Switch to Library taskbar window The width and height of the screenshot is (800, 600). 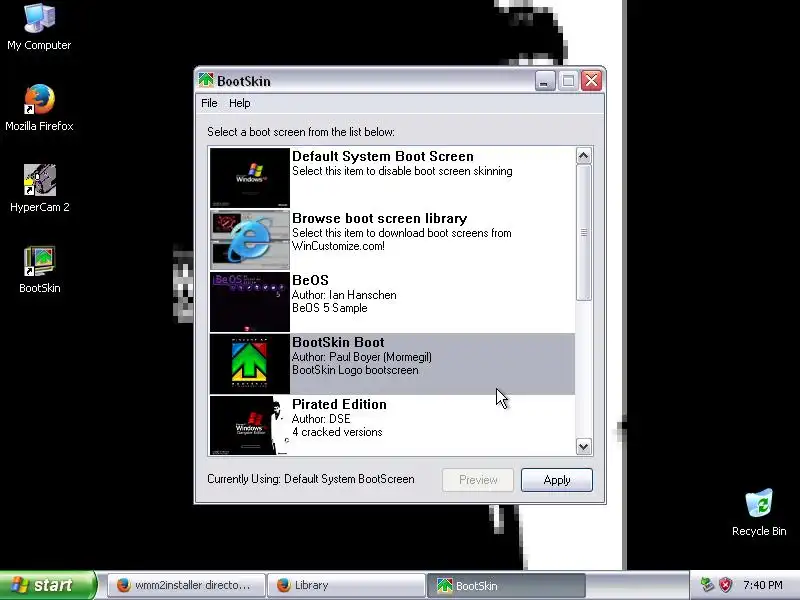pyautogui.click(x=347, y=585)
